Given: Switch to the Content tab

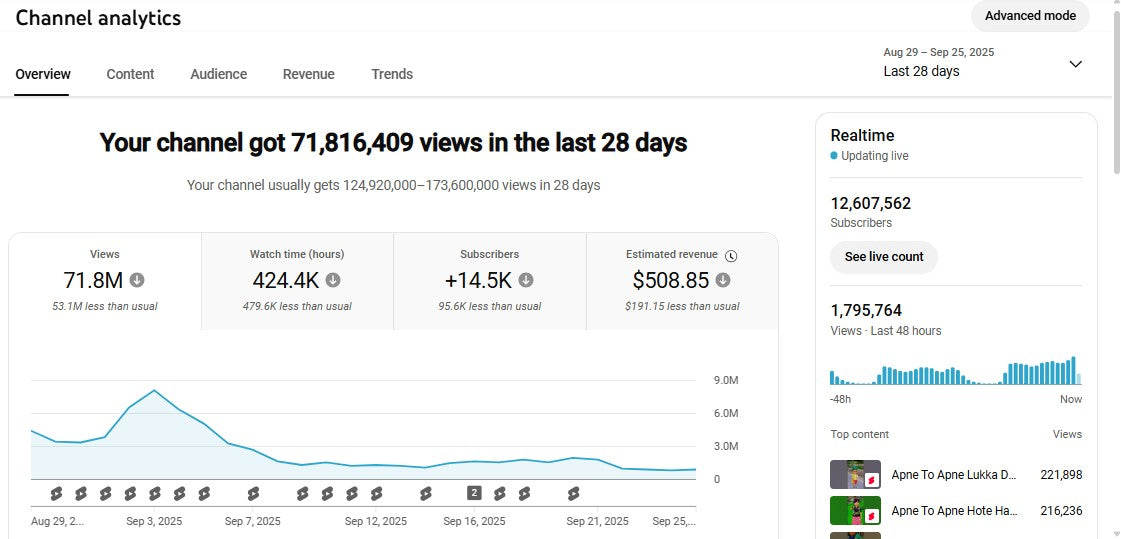Looking at the screenshot, I should (130, 74).
